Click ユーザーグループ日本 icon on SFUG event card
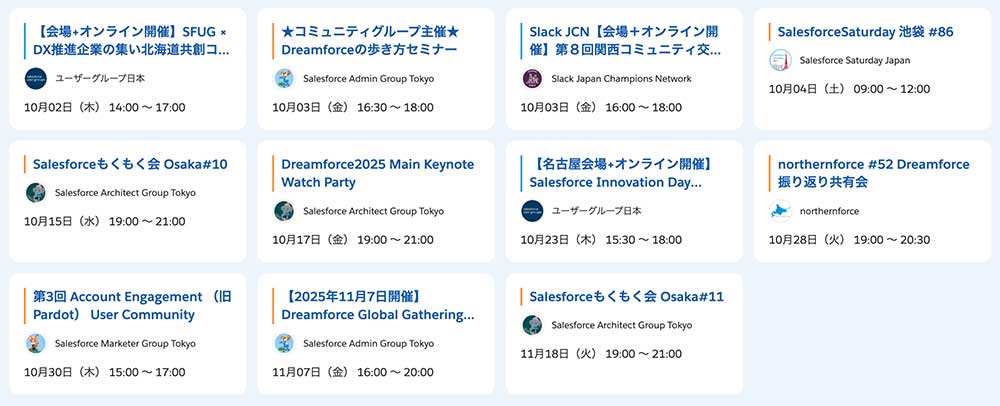The image size is (1000, 406). [37, 78]
